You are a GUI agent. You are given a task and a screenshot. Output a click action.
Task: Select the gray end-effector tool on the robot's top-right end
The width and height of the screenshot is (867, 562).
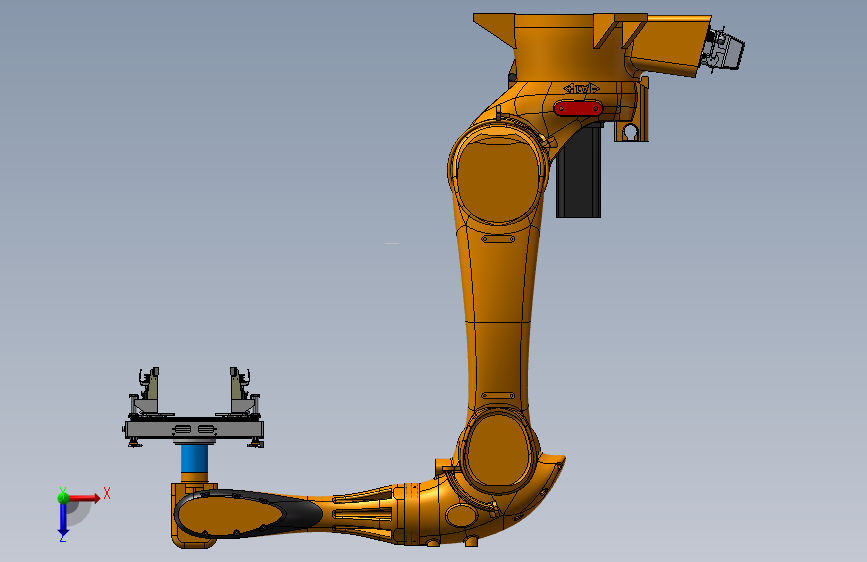point(724,49)
